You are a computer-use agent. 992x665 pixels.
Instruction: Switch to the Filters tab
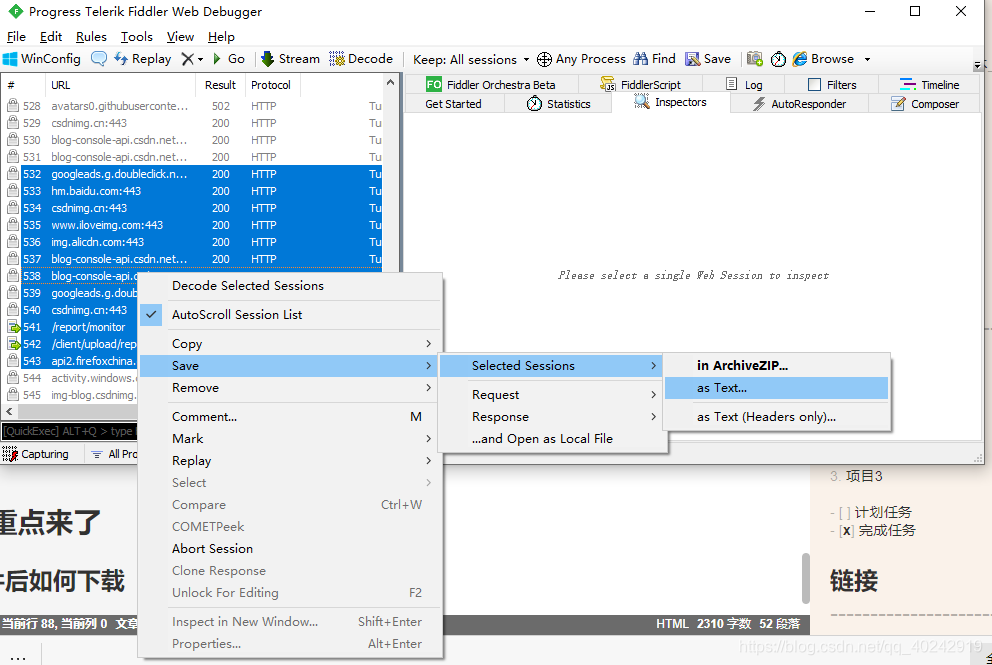pyautogui.click(x=832, y=85)
